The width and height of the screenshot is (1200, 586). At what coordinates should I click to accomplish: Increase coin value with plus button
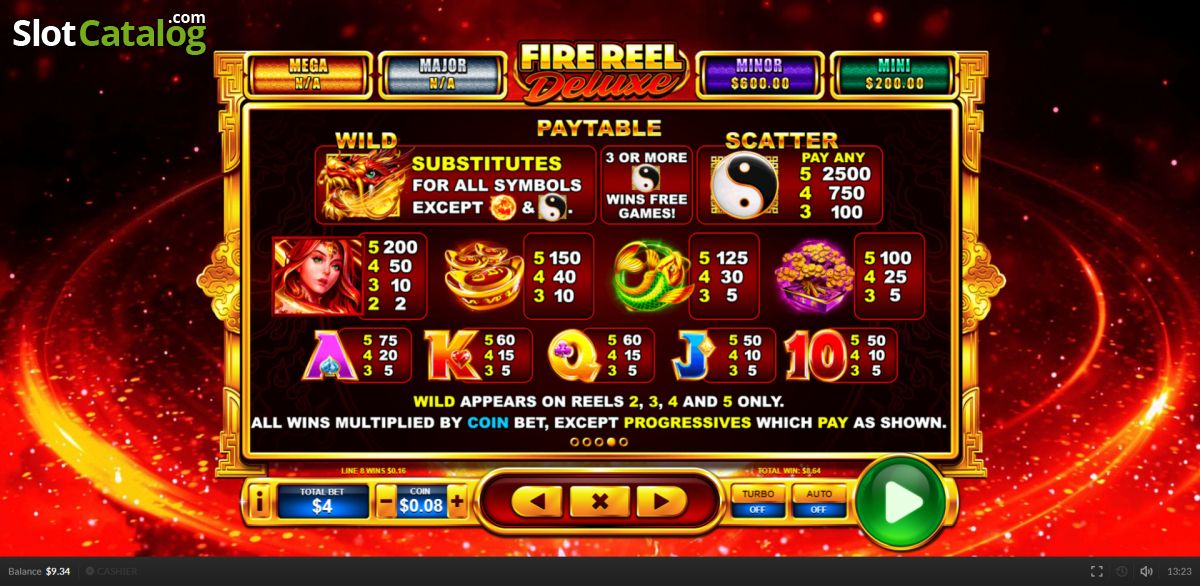click(x=457, y=502)
